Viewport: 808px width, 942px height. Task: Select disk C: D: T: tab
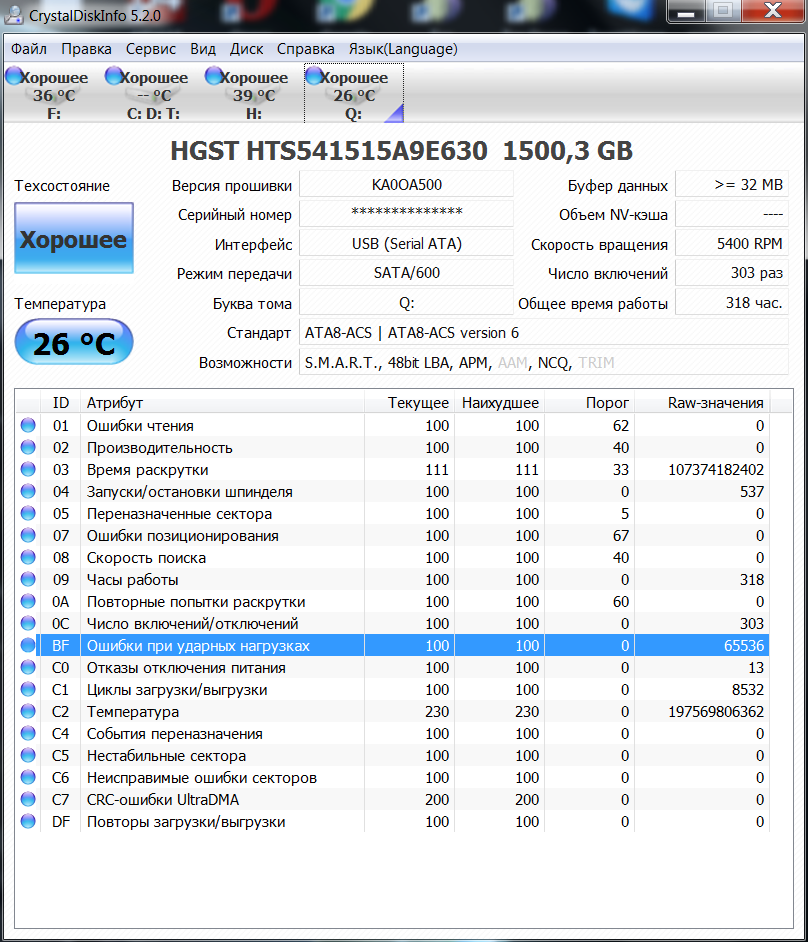coord(153,94)
